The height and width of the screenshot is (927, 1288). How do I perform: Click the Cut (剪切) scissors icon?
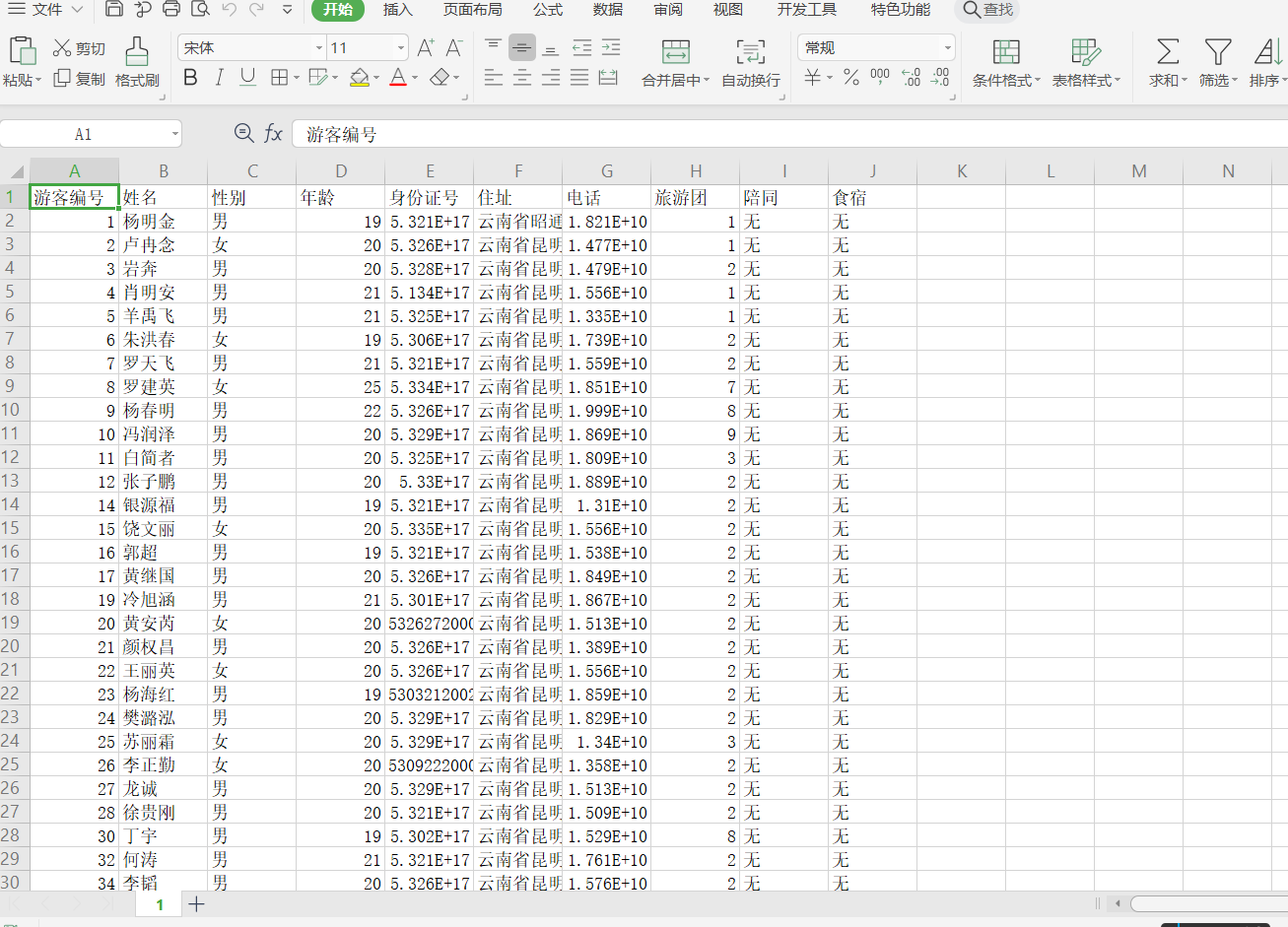(x=62, y=47)
